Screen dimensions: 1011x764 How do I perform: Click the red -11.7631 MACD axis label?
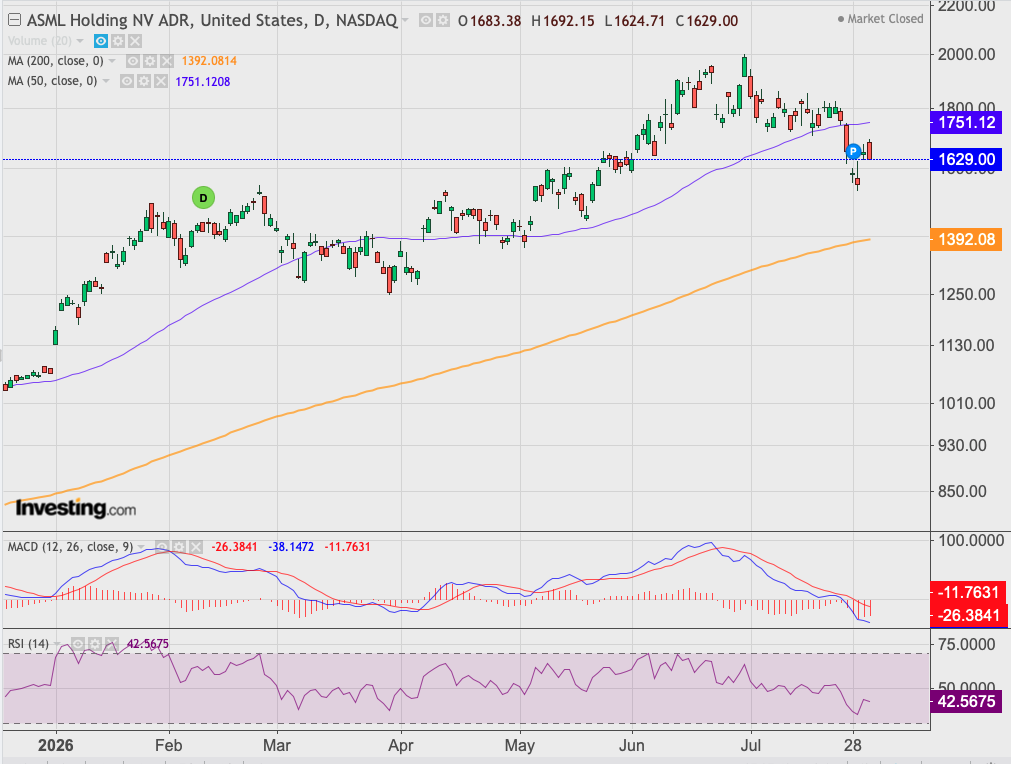(968, 592)
